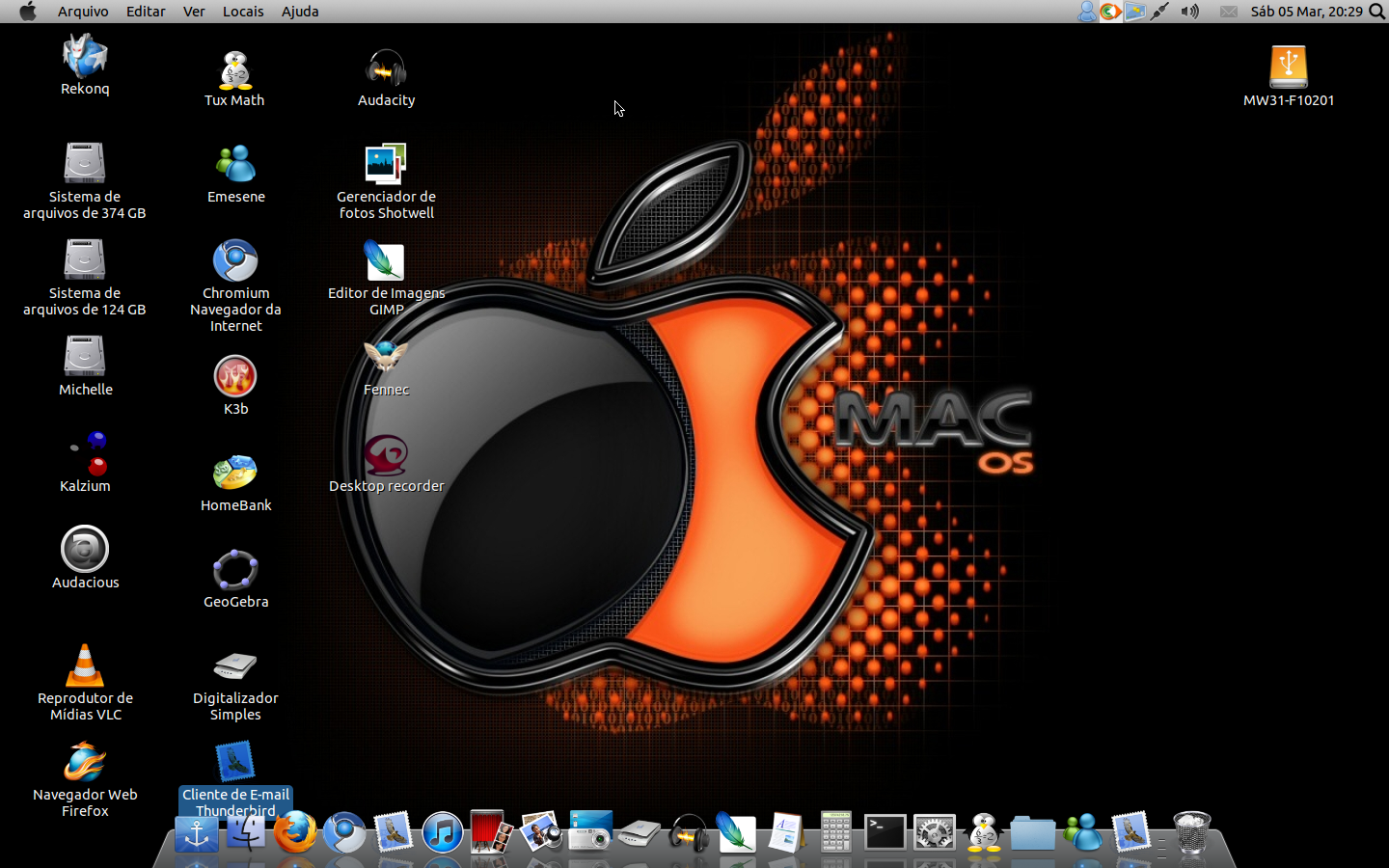Open the Ajuda menu
The height and width of the screenshot is (868, 1389).
point(300,12)
